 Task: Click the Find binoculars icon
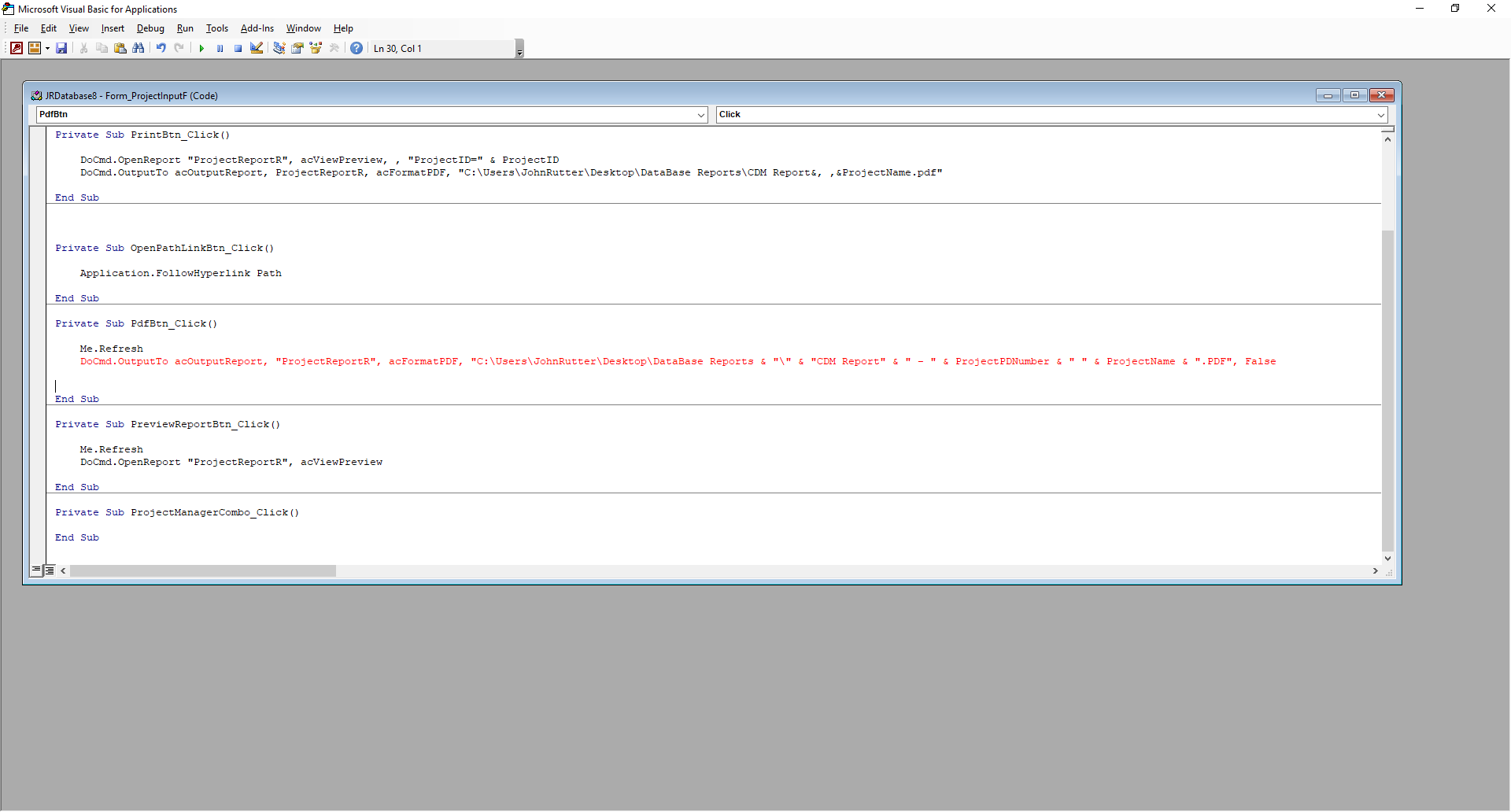click(x=138, y=48)
